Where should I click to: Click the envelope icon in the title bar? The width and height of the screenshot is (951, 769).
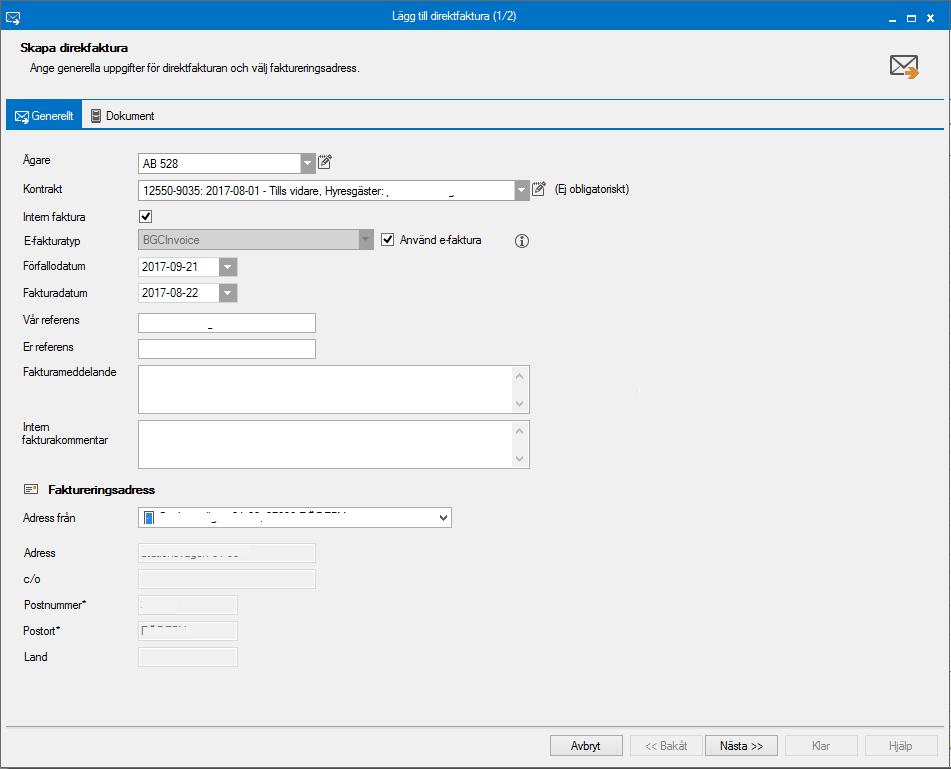pos(13,18)
